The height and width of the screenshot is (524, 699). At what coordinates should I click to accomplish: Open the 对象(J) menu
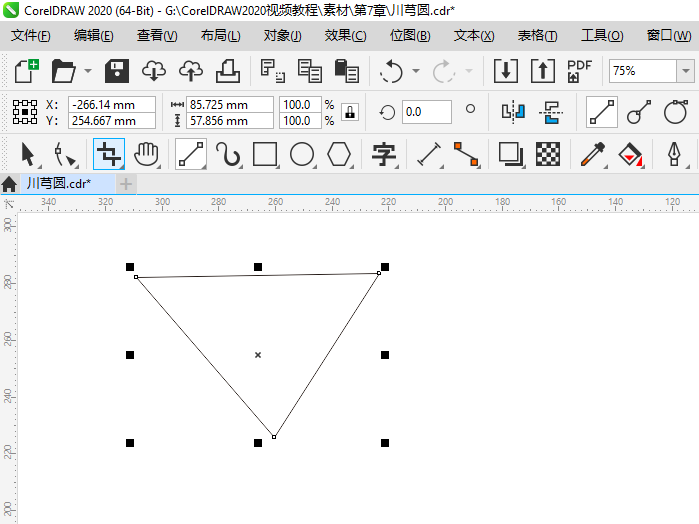[282, 35]
